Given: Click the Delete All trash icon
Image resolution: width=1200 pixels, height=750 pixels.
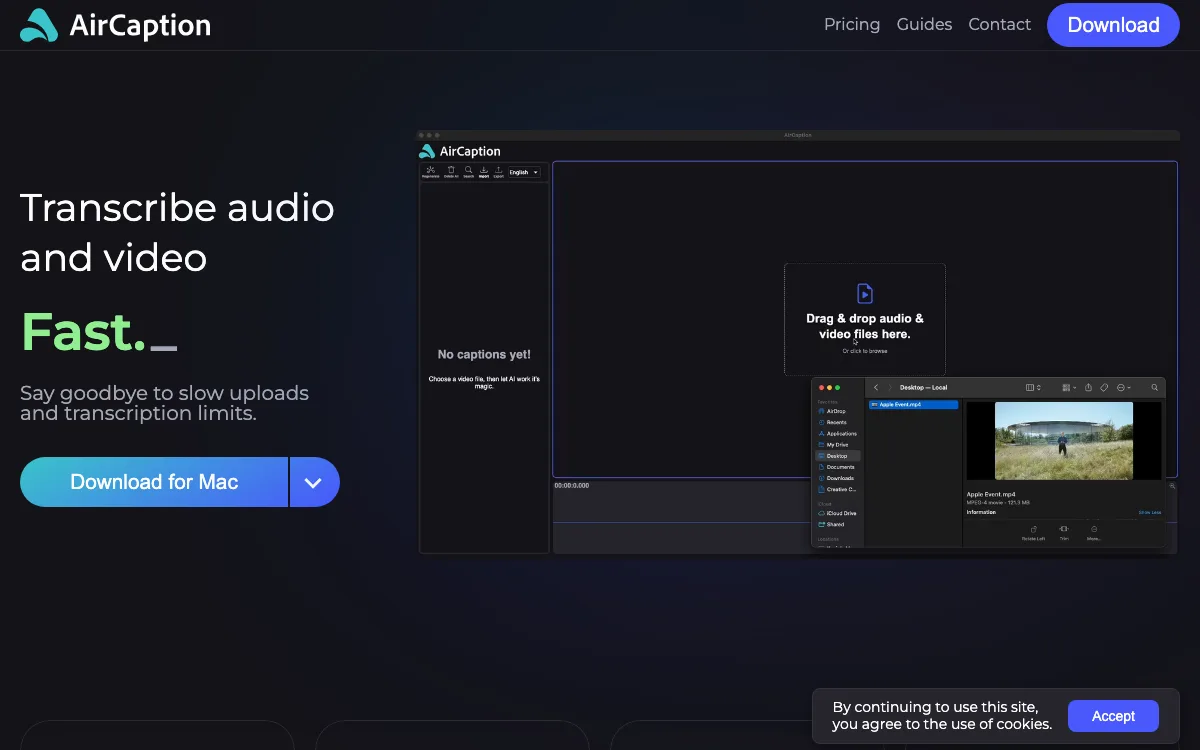Looking at the screenshot, I should [451, 172].
